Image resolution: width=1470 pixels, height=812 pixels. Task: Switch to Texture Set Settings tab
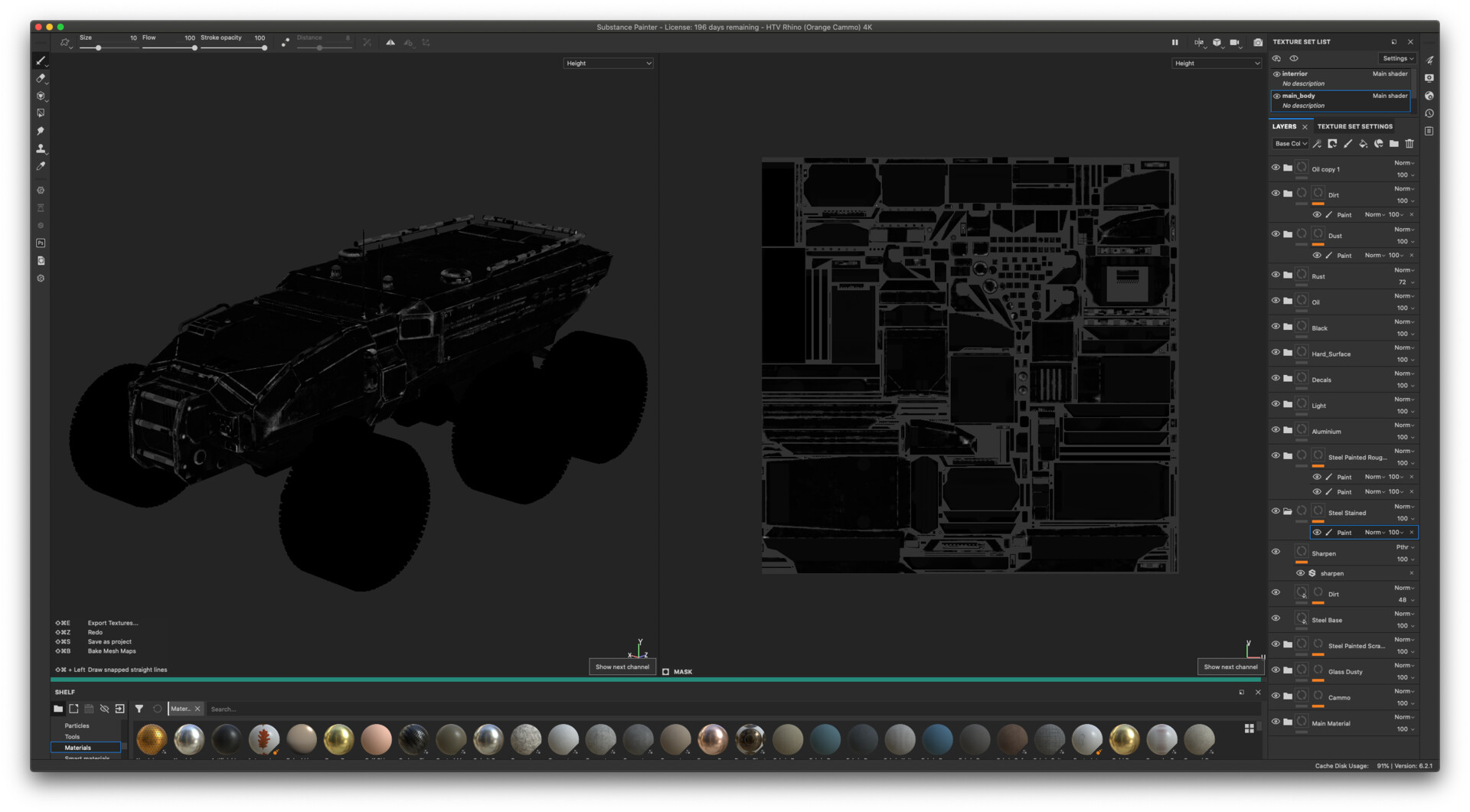tap(1354, 127)
